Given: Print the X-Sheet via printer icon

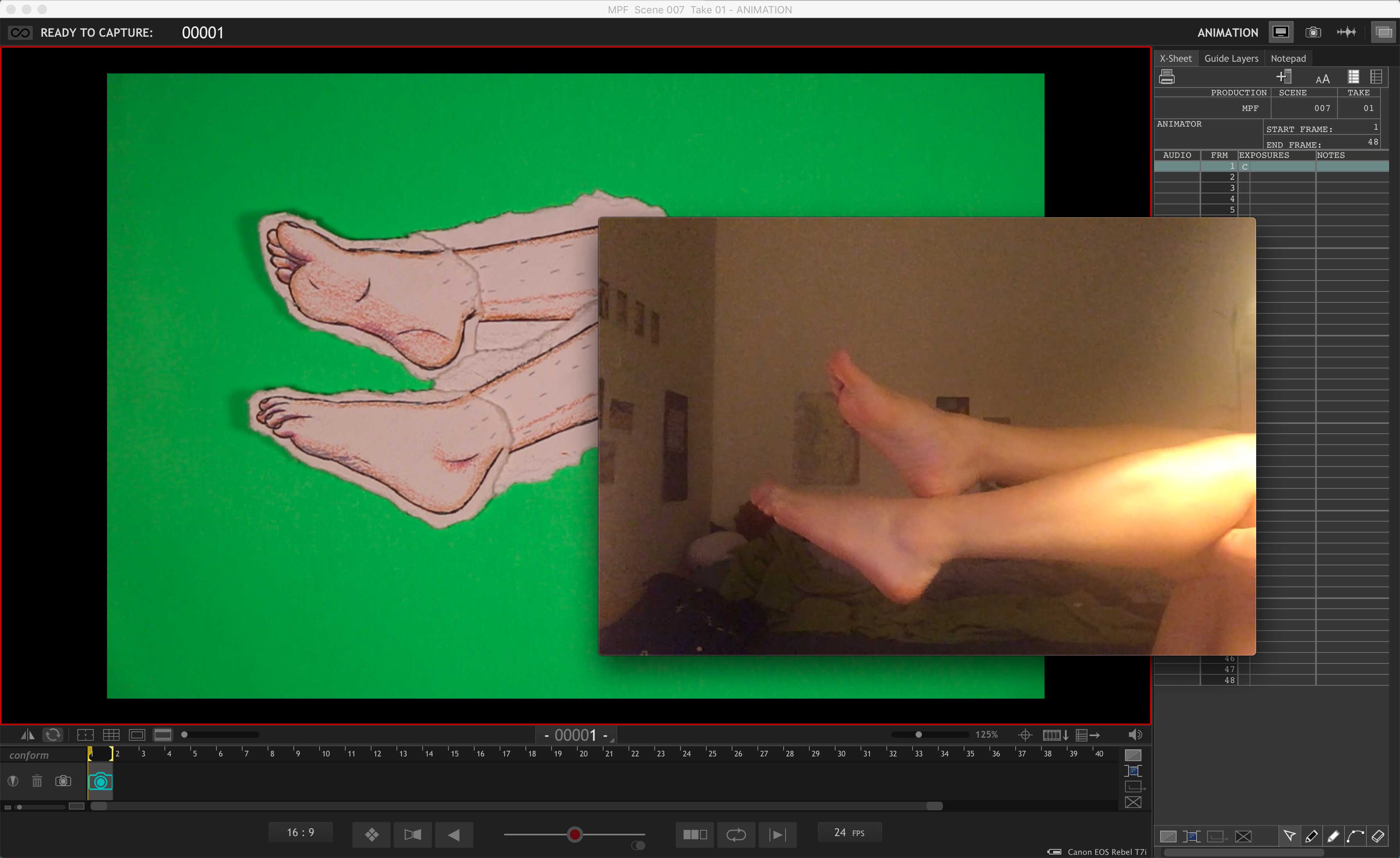Looking at the screenshot, I should pos(1166,77).
